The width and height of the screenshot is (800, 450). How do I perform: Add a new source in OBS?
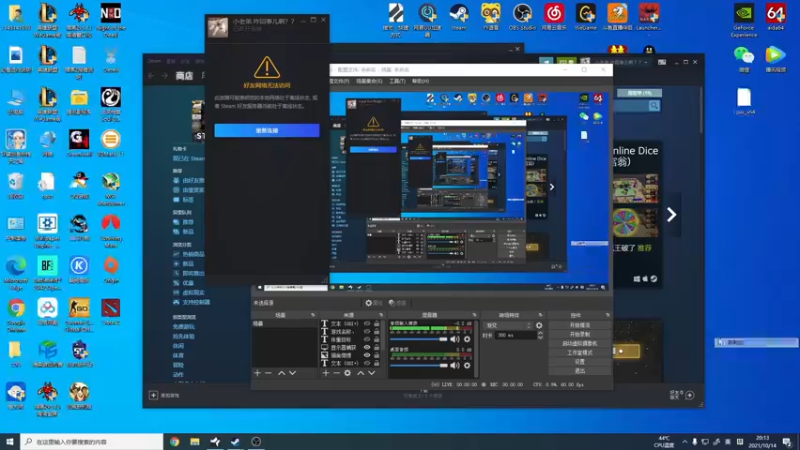click(326, 373)
